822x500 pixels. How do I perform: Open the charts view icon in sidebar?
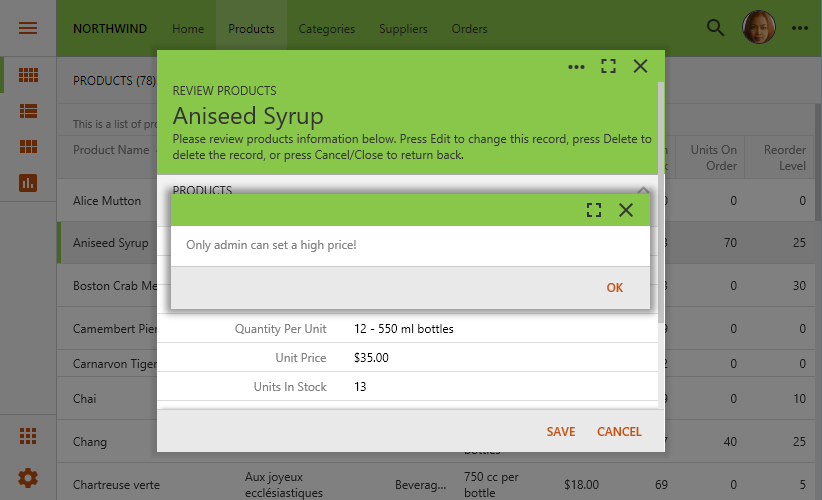pyautogui.click(x=28, y=183)
